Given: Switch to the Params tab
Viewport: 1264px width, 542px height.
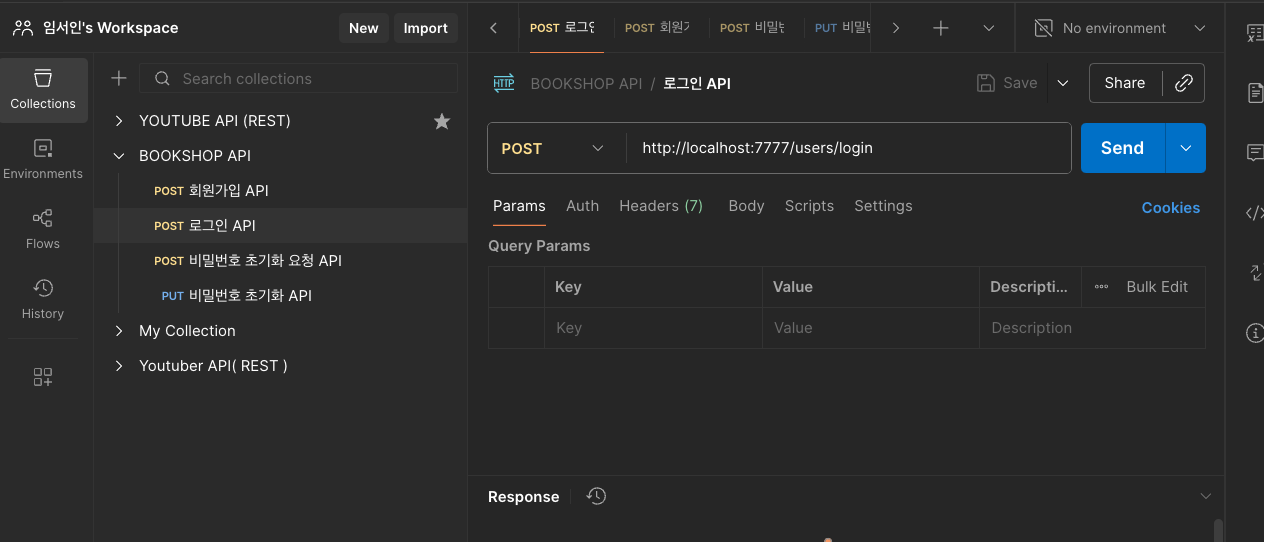Looking at the screenshot, I should click(519, 206).
